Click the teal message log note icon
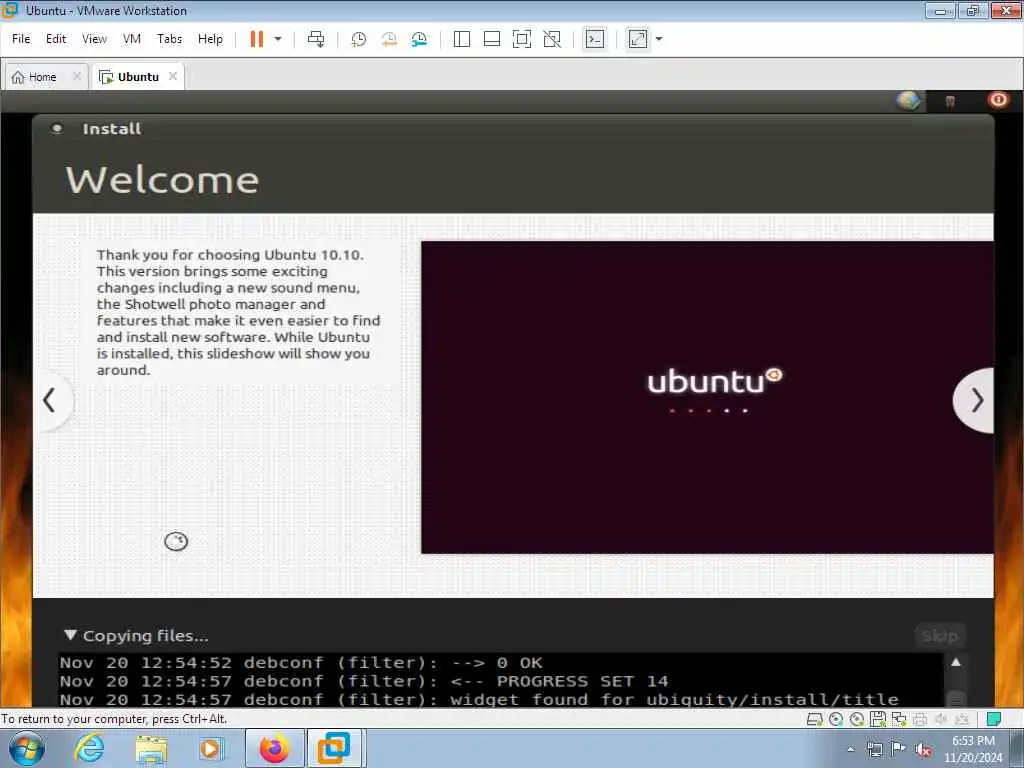 tap(993, 719)
